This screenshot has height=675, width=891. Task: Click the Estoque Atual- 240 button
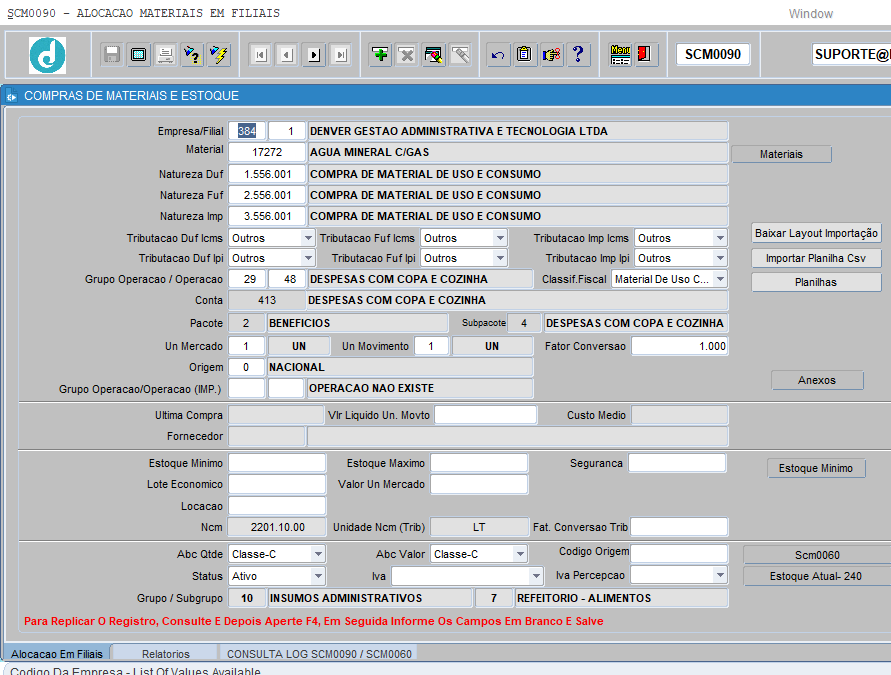(x=817, y=576)
